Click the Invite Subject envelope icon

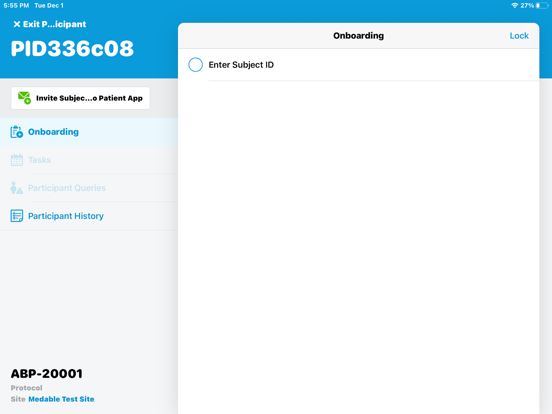point(25,98)
